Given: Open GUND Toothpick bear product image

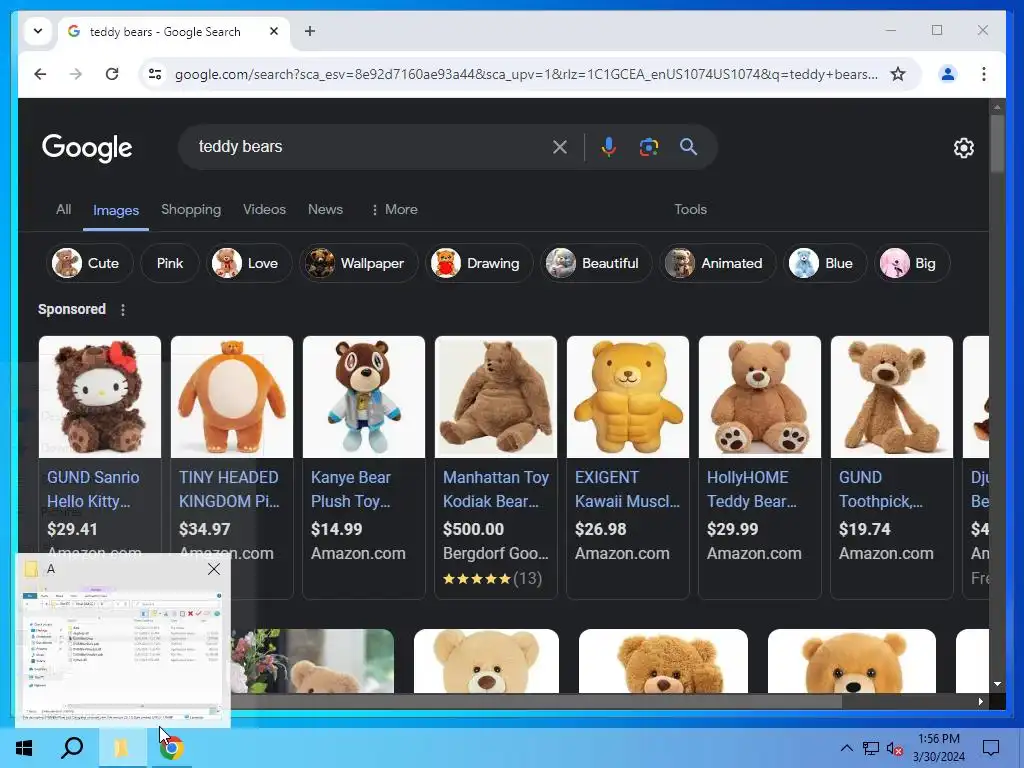Looking at the screenshot, I should (x=891, y=396).
